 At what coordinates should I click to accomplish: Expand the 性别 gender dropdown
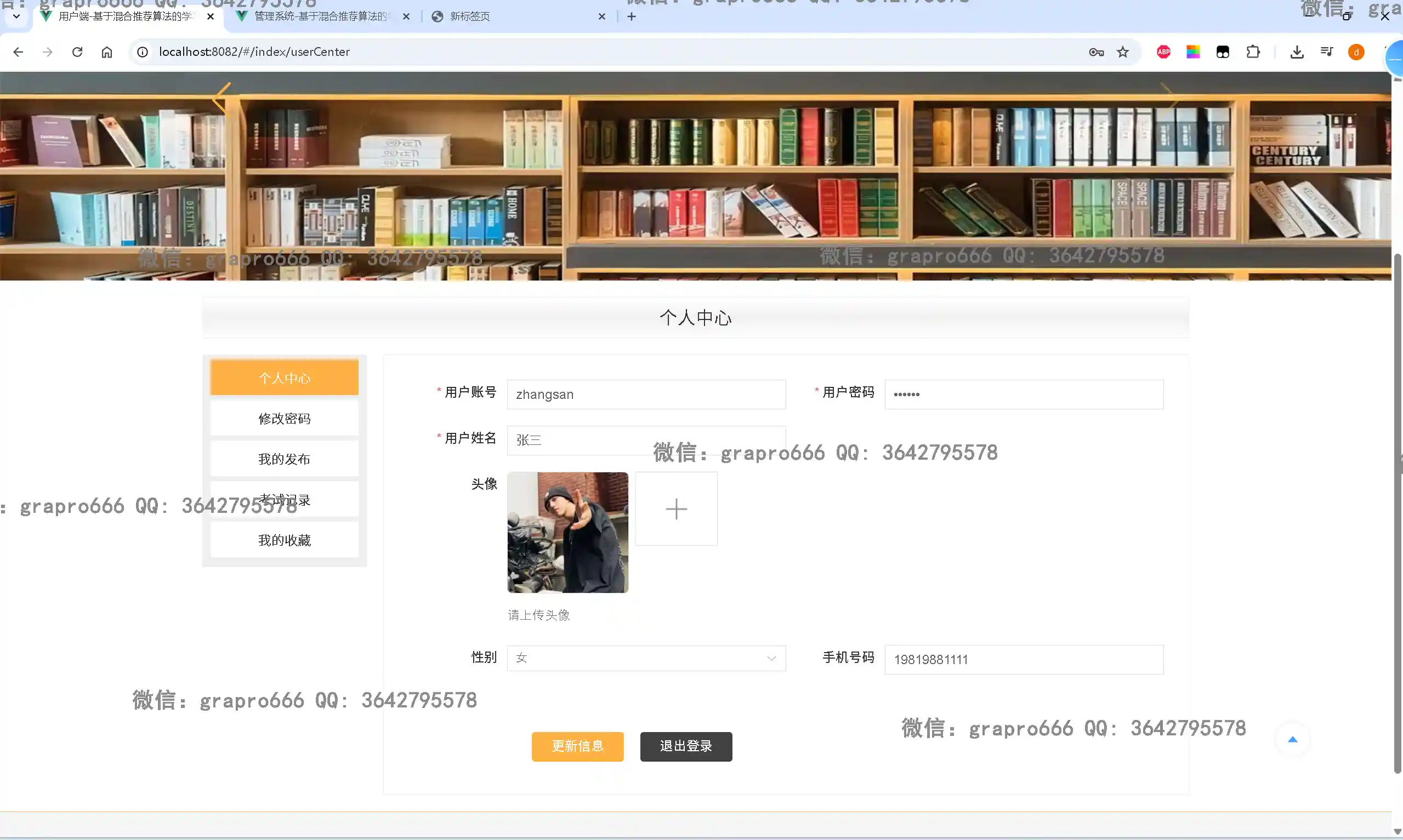646,658
